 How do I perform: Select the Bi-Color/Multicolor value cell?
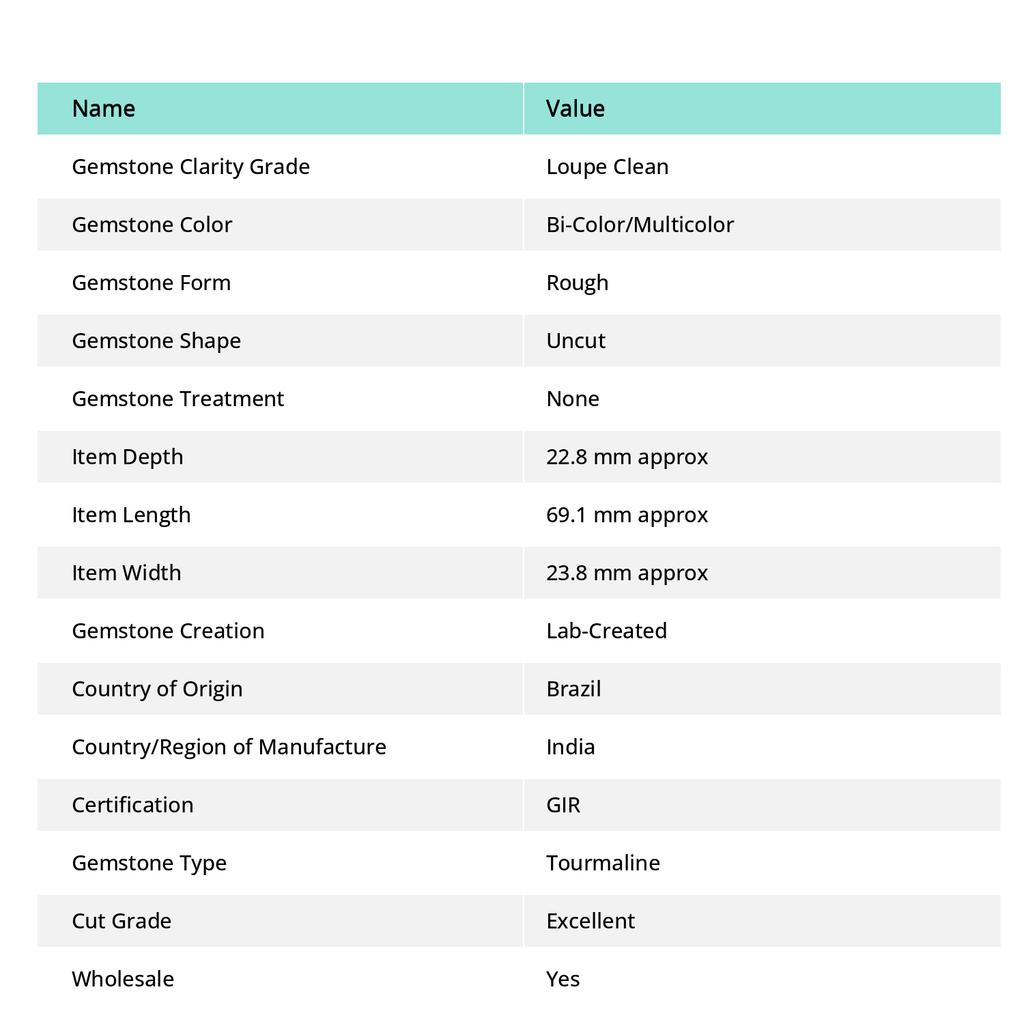click(x=762, y=225)
